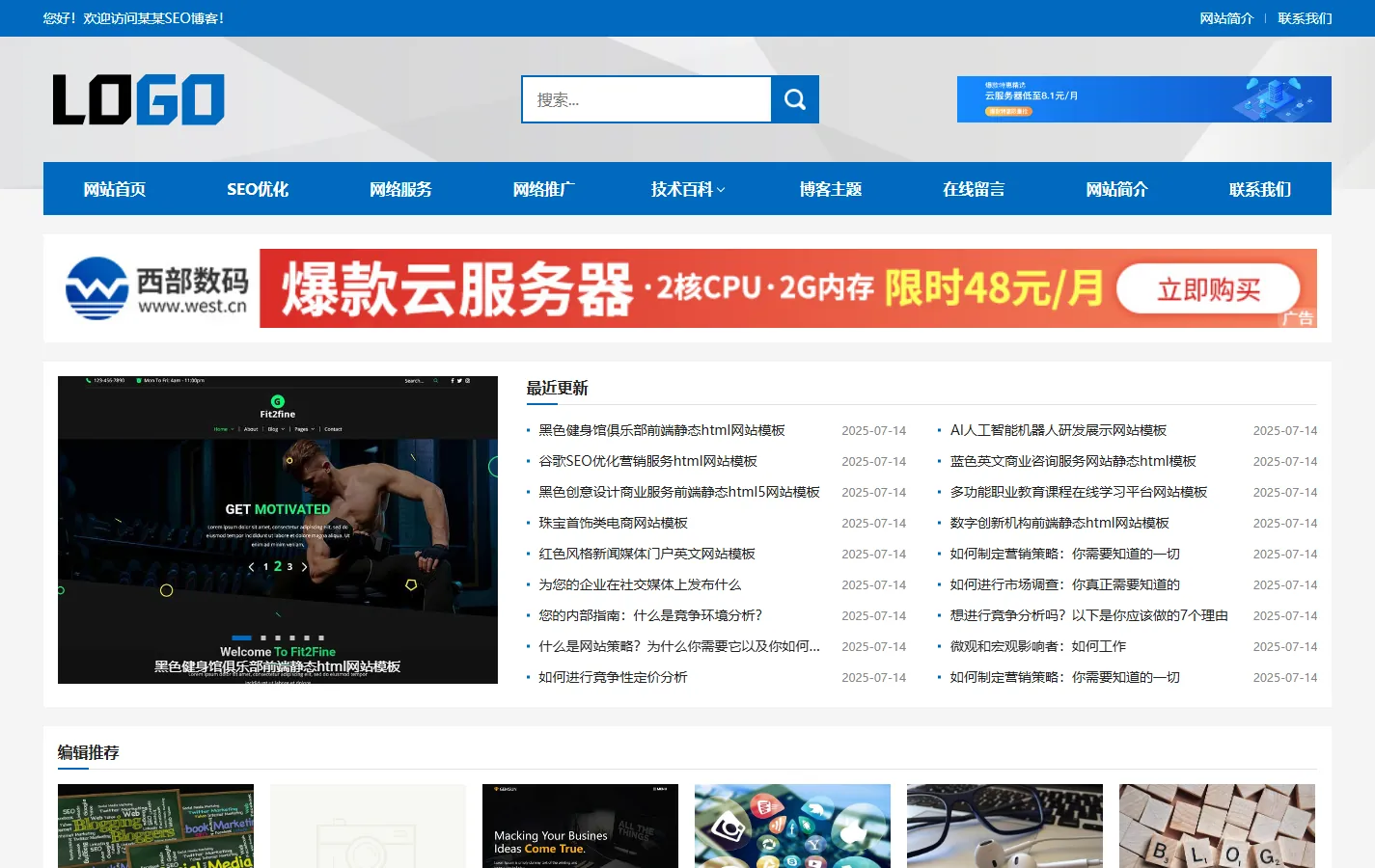Click the 立即购买 button on west.cn ad

(x=1208, y=289)
